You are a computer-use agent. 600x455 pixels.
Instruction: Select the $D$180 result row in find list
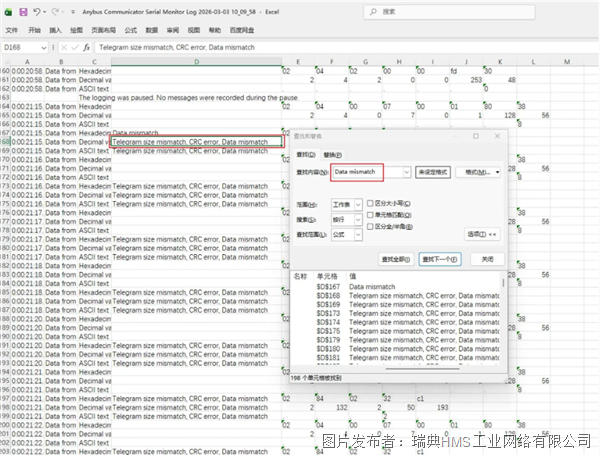point(397,349)
